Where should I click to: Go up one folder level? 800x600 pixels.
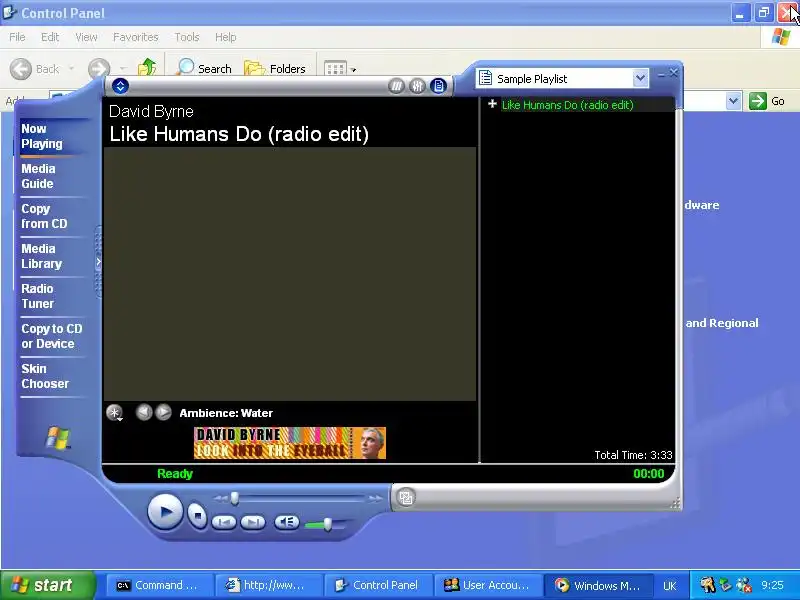[x=147, y=68]
